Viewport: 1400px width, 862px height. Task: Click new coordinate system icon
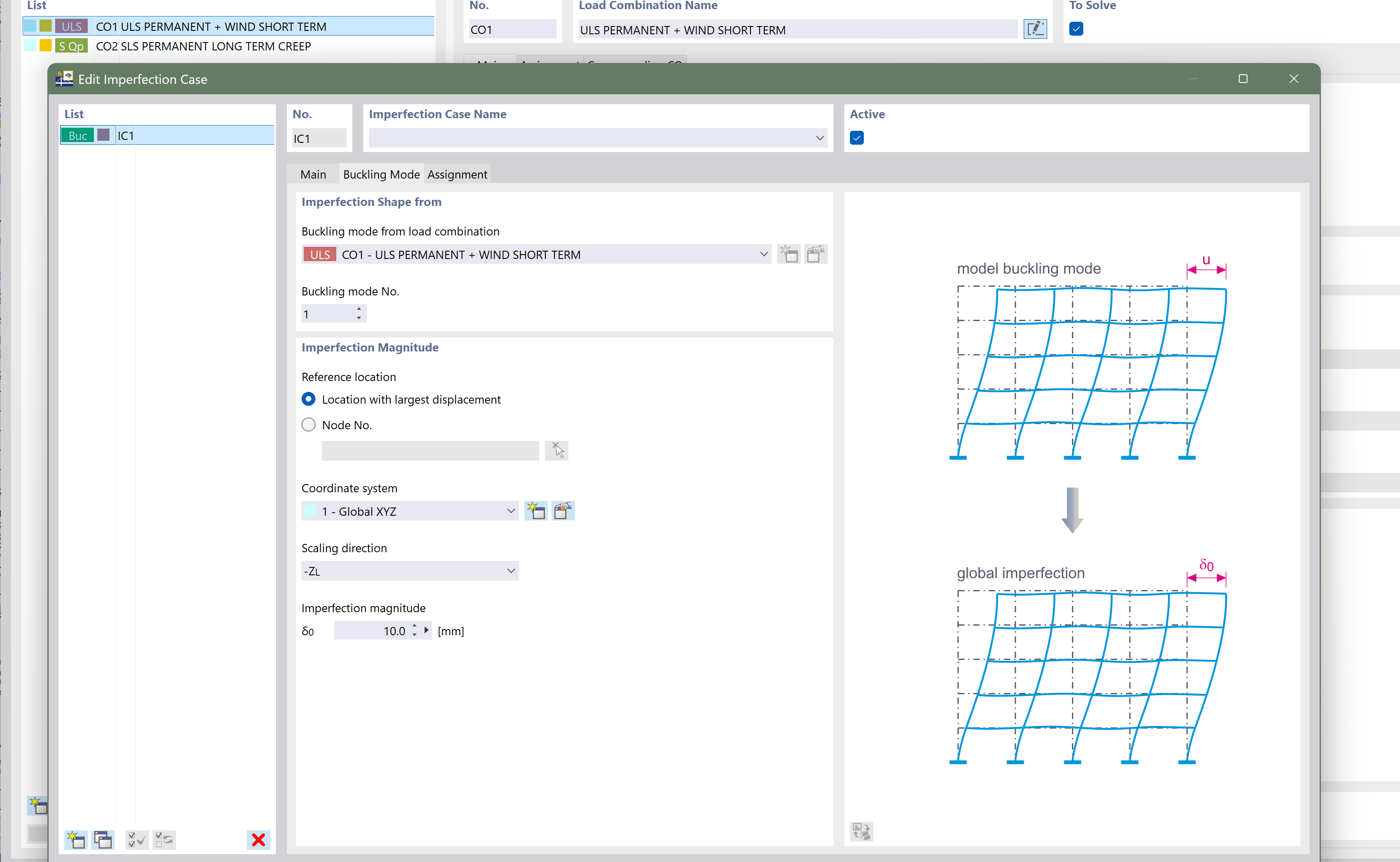[536, 511]
